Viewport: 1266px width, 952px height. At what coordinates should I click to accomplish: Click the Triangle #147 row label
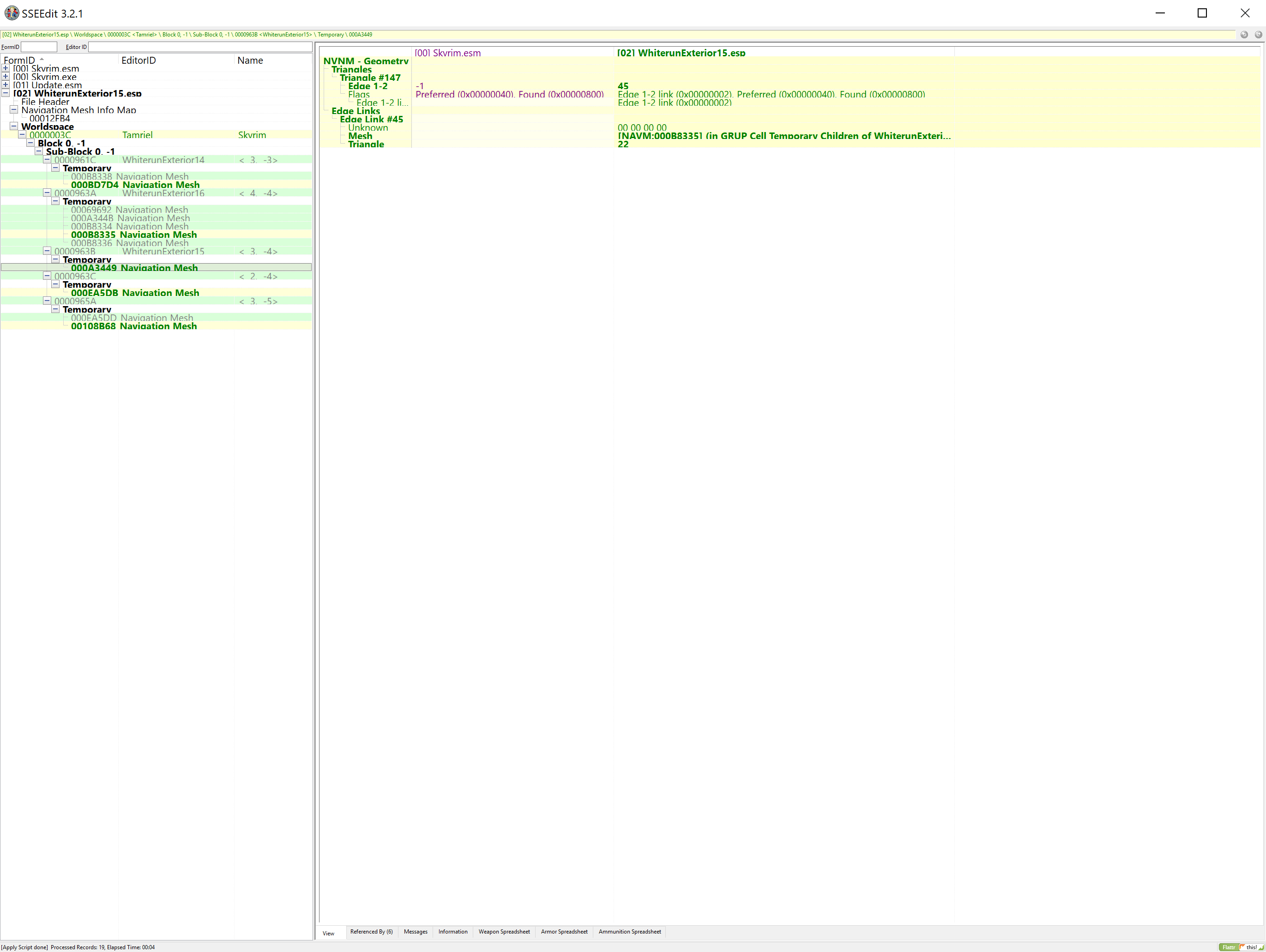370,77
